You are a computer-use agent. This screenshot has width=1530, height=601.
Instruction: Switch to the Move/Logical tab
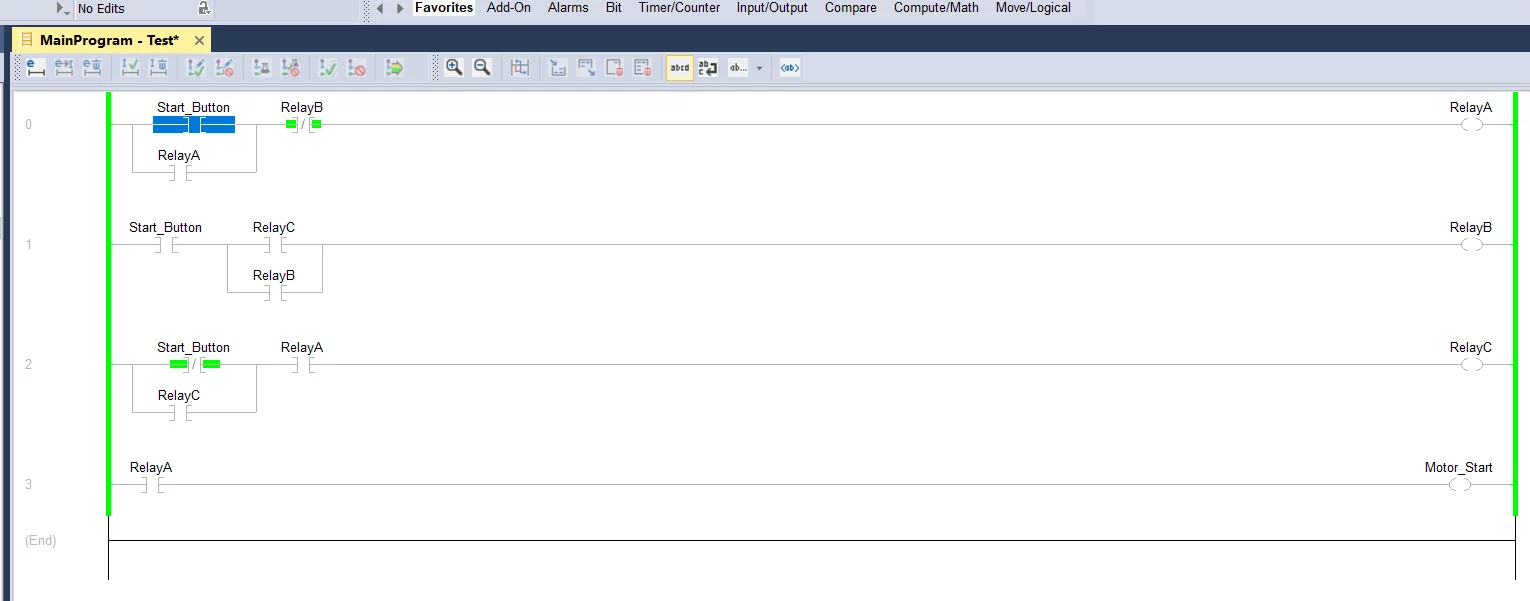point(1033,8)
